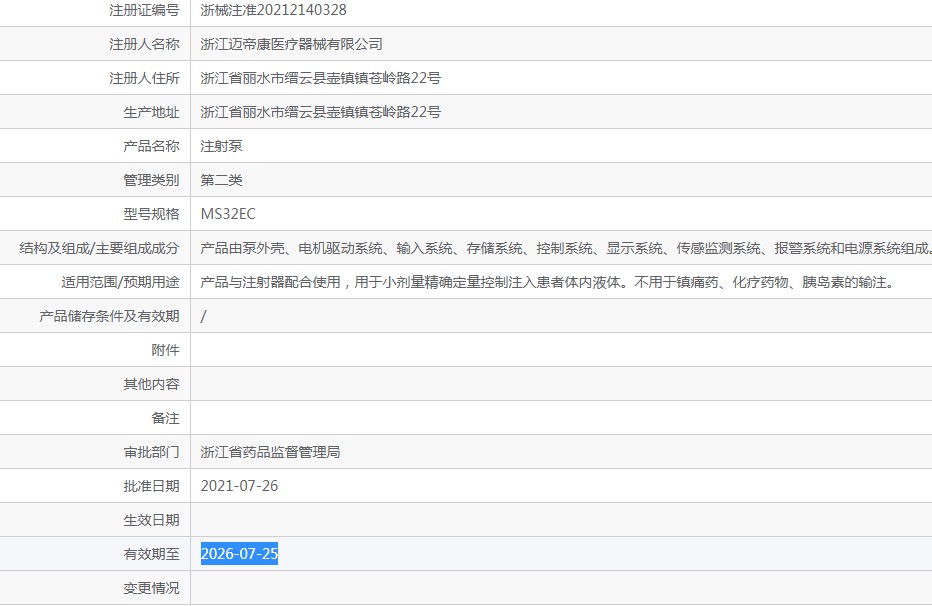This screenshot has width=932, height=606.
Task: Select the 附件 label
Action: 165,350
